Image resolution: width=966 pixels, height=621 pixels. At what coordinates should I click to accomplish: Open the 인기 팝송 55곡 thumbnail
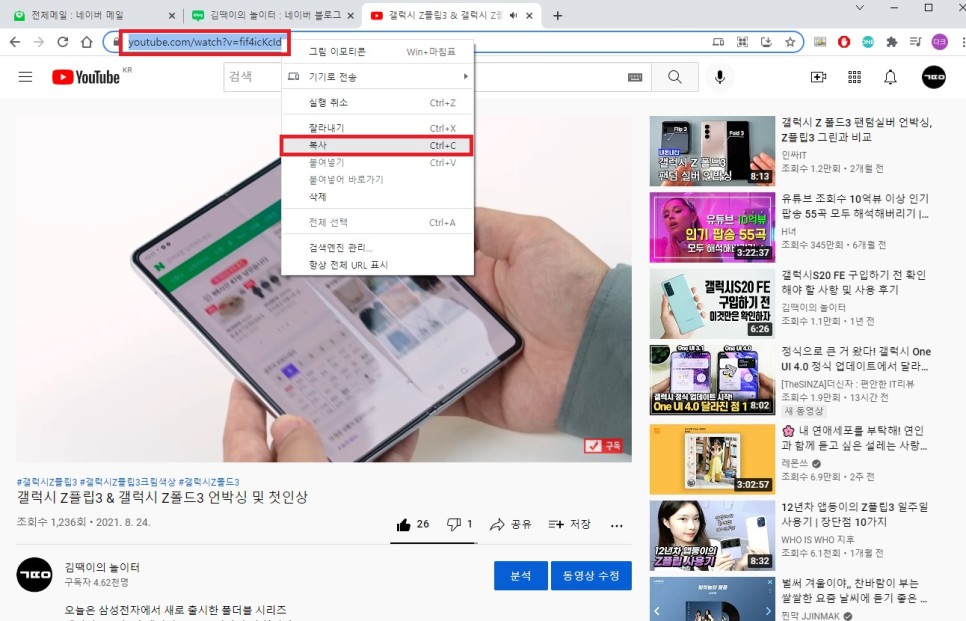[x=712, y=227]
